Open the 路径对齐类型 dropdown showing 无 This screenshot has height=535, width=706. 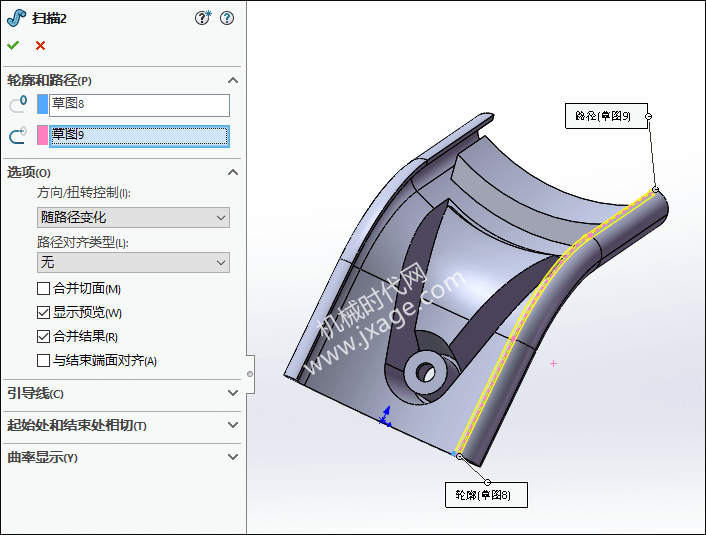(133, 263)
